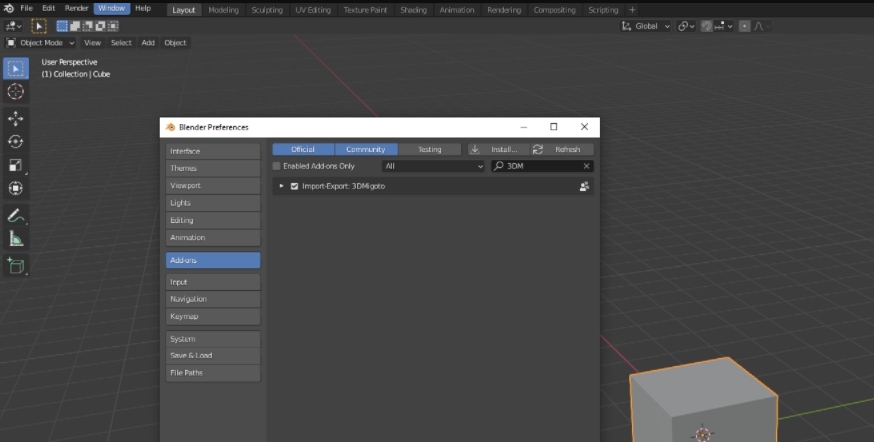The height and width of the screenshot is (442, 874).
Task: Click the Add Cube tool icon
Action: [16, 265]
